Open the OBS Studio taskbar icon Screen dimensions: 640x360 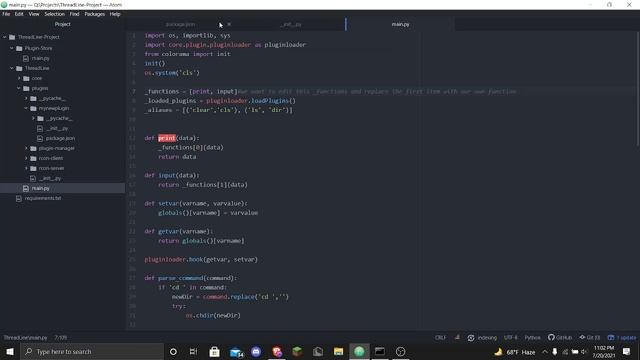400,351
